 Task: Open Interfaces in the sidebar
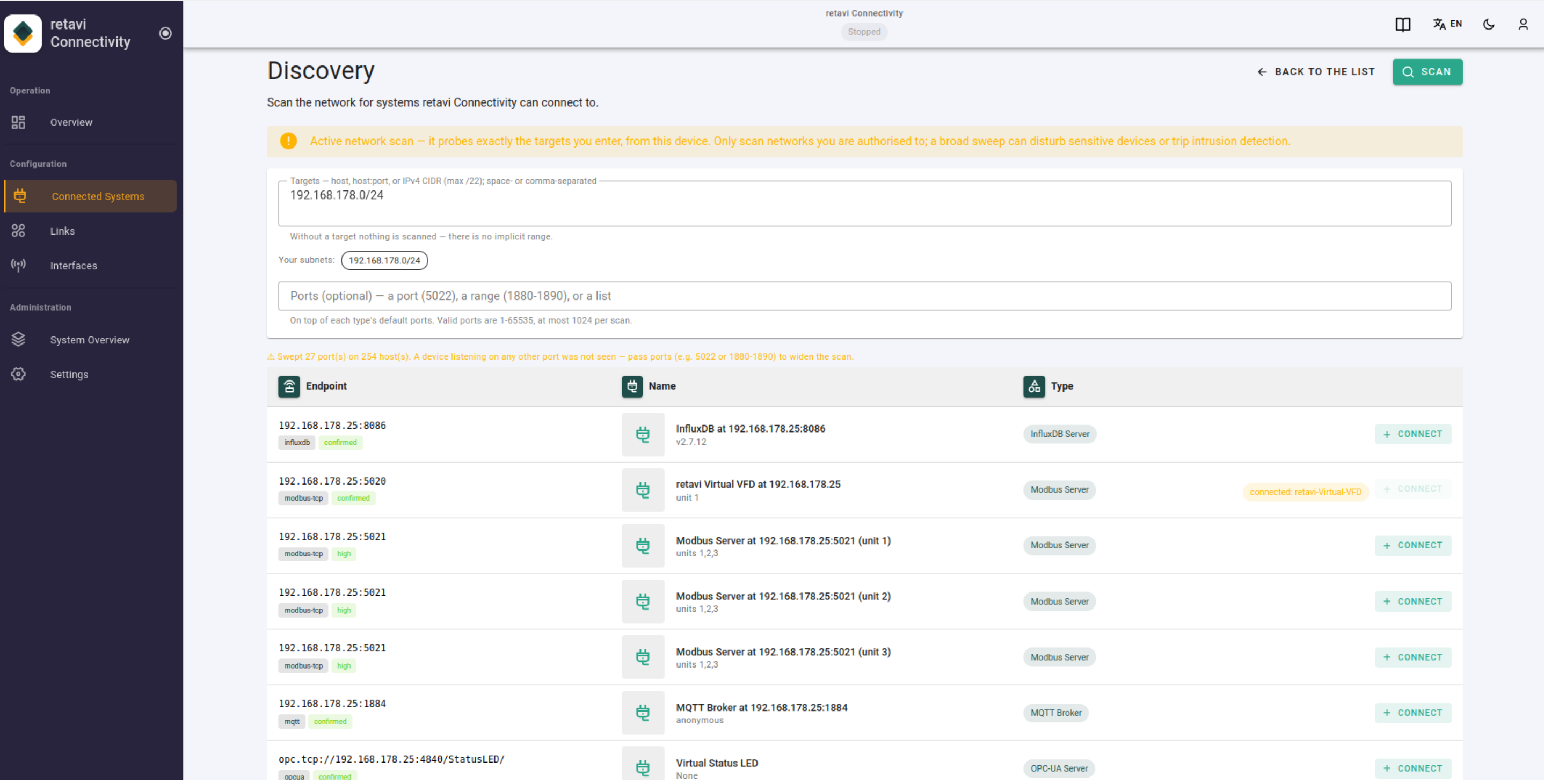click(90, 267)
